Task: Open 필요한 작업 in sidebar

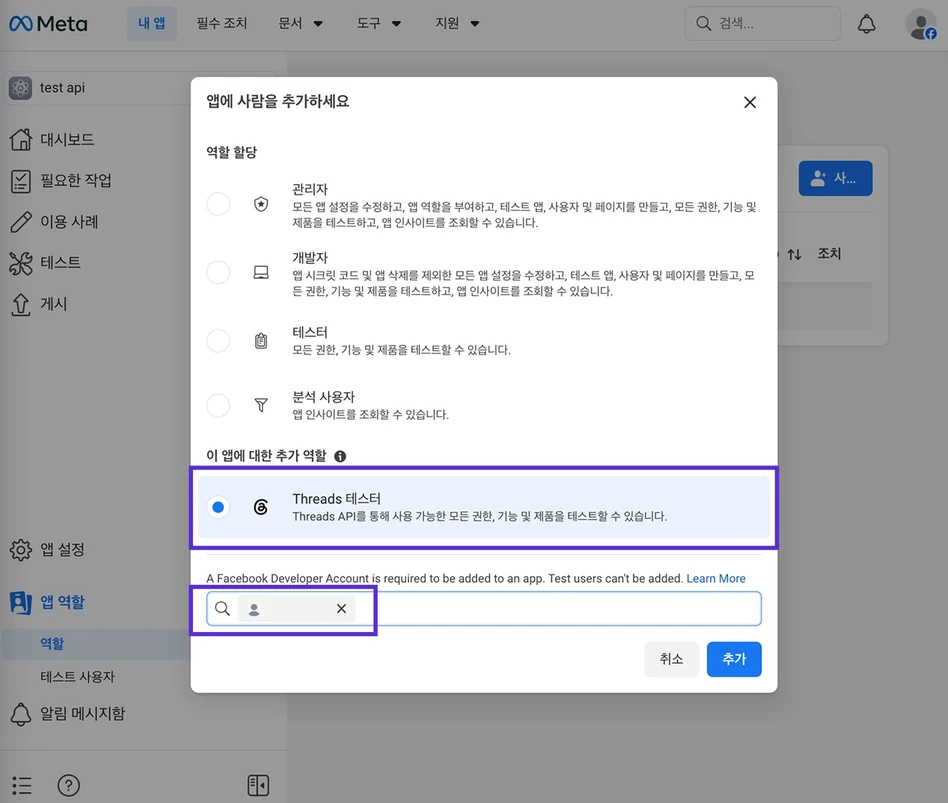Action: 76,180
